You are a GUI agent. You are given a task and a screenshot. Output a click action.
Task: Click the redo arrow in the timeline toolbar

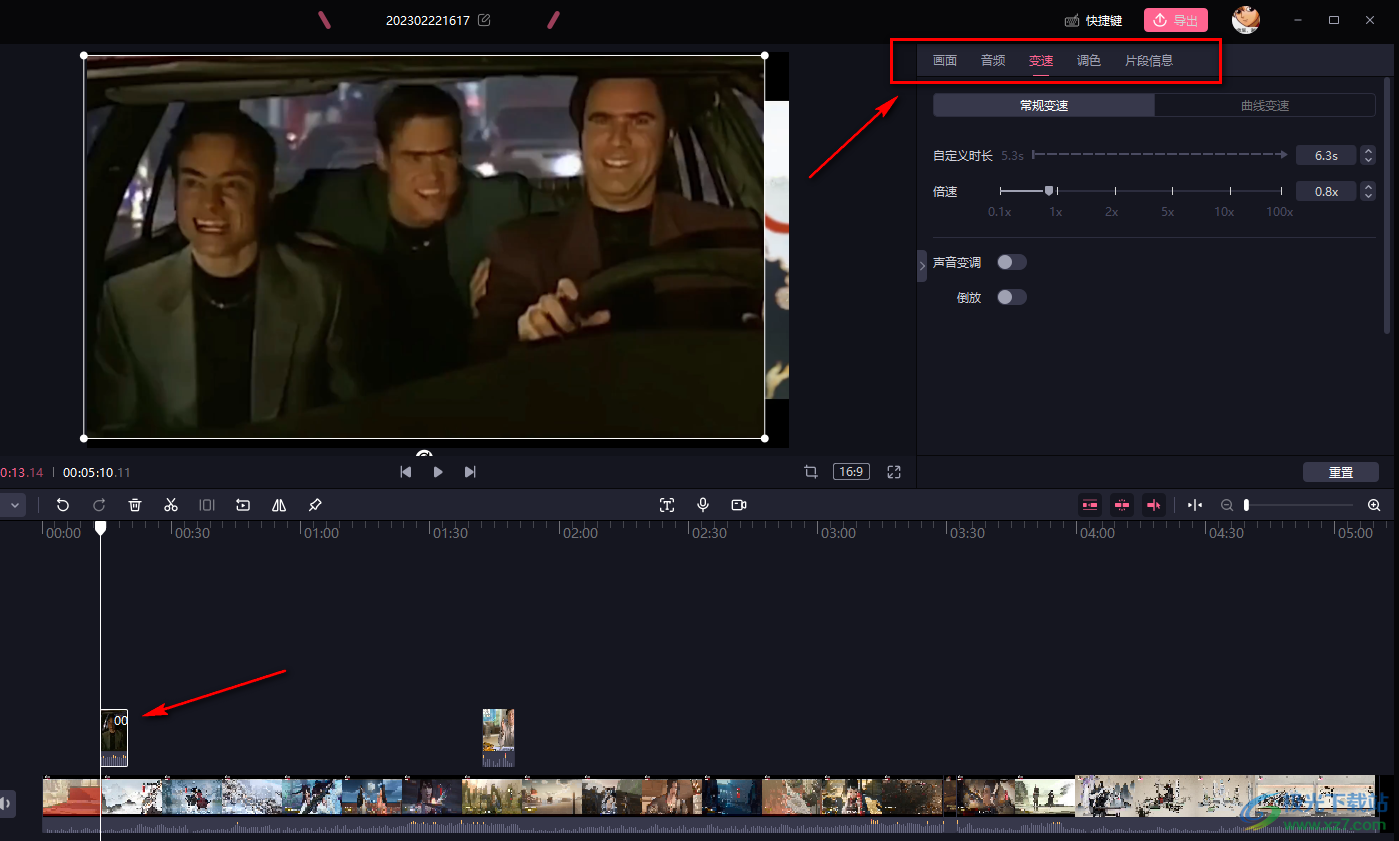pos(99,505)
